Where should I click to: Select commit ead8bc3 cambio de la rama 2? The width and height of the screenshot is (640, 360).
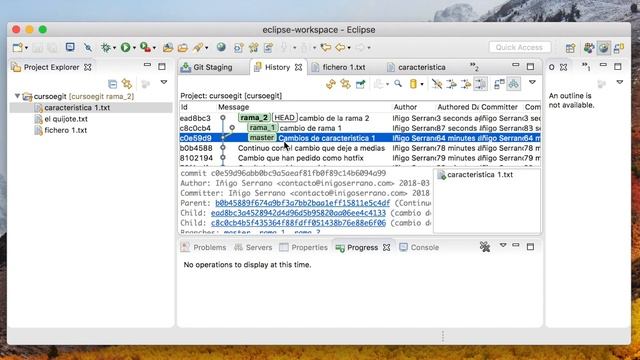point(360,118)
